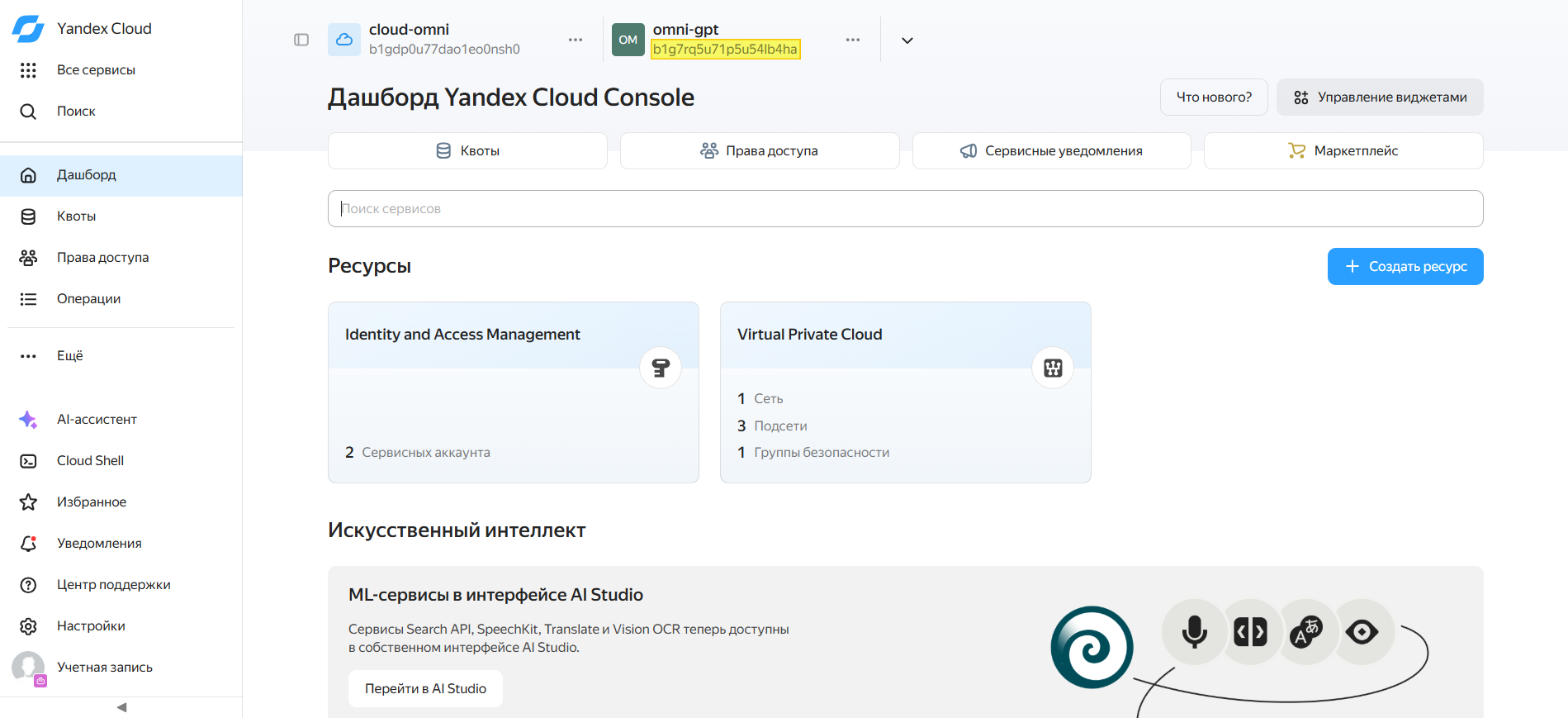Toggle the sidebar panel icon near cloud-omni
The image size is (1568, 718).
[x=301, y=40]
